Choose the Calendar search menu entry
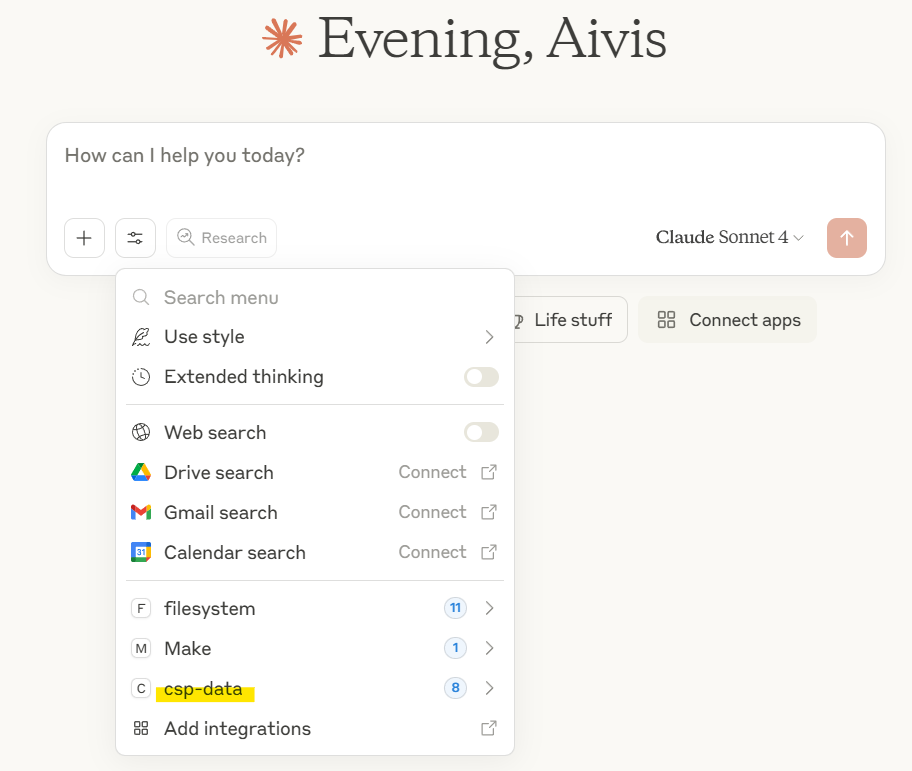The height and width of the screenshot is (771, 912). coord(315,552)
